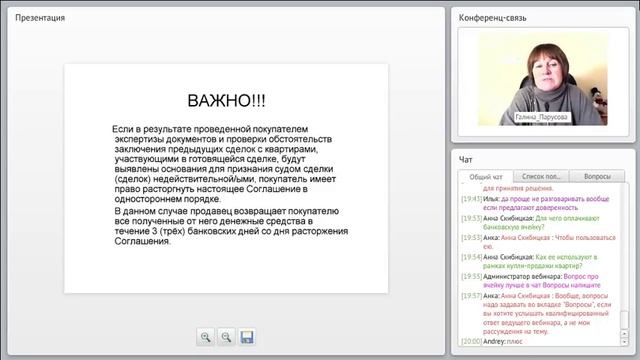Screen dimensions: 640x360
Task: Open the Вопросы tab in chat
Action: click(597, 176)
